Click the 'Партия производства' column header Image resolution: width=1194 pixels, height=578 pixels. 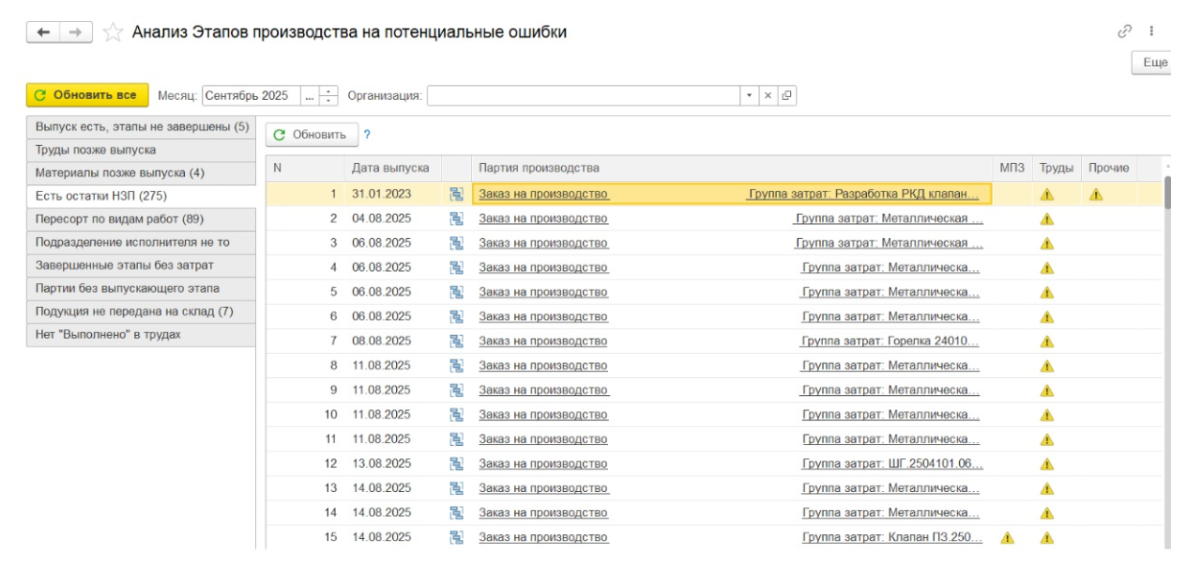732,168
